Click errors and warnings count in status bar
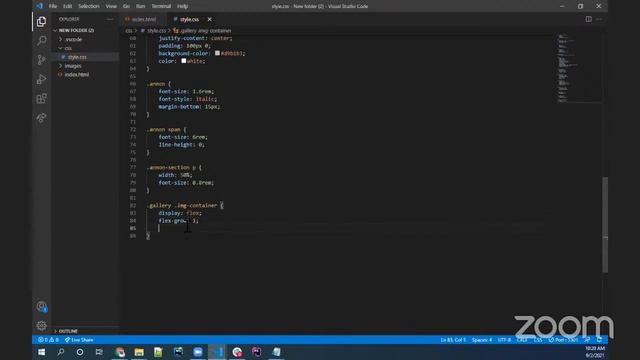This screenshot has width=640, height=360. pyautogui.click(x=48, y=340)
